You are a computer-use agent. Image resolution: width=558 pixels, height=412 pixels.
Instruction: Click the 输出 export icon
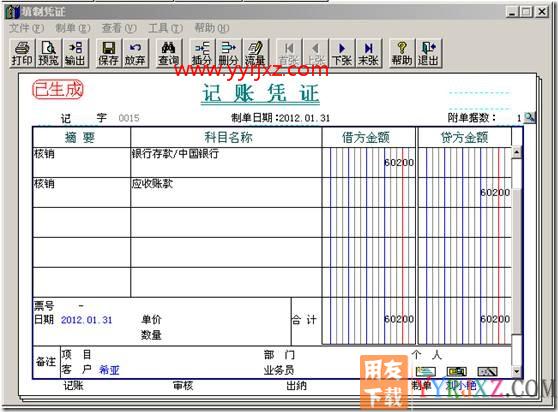(x=75, y=53)
